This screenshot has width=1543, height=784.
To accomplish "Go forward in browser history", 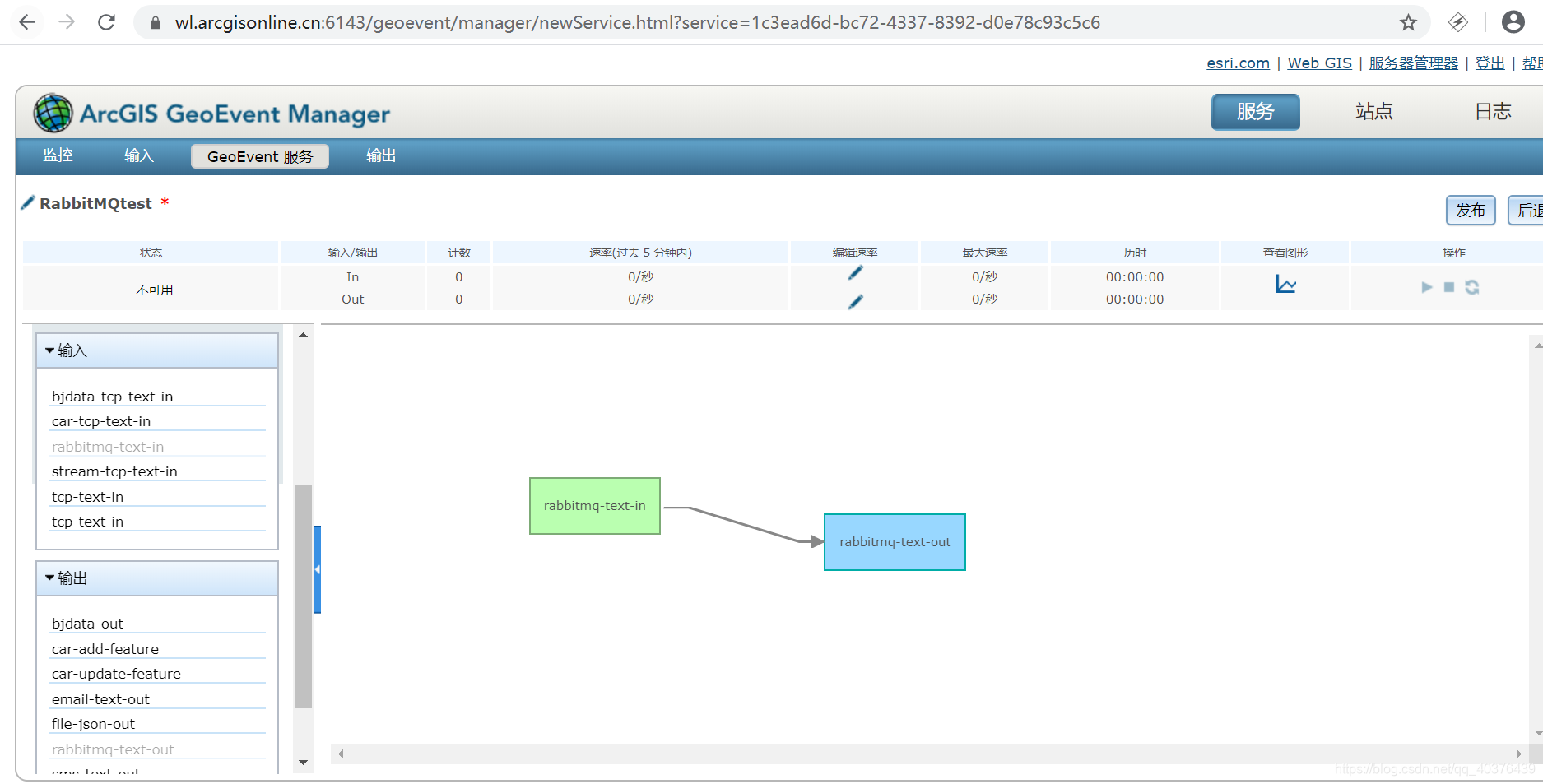I will [67, 22].
